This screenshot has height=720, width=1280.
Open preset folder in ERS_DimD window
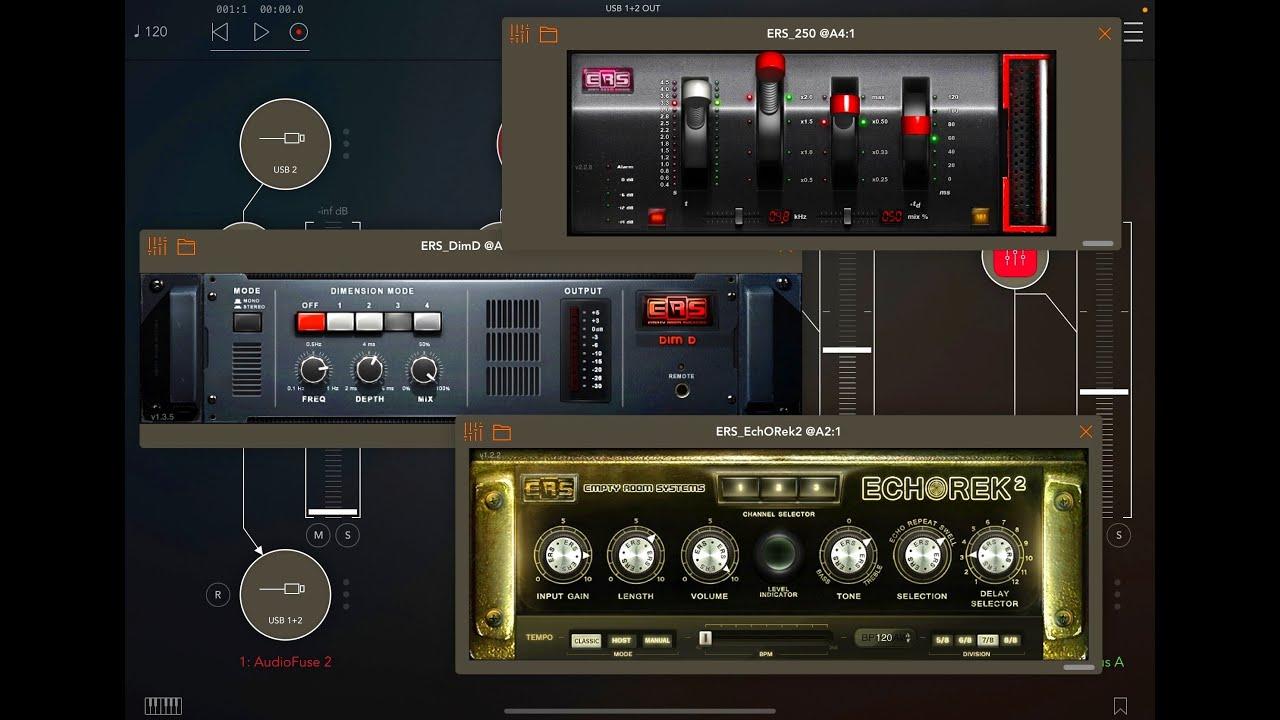186,247
